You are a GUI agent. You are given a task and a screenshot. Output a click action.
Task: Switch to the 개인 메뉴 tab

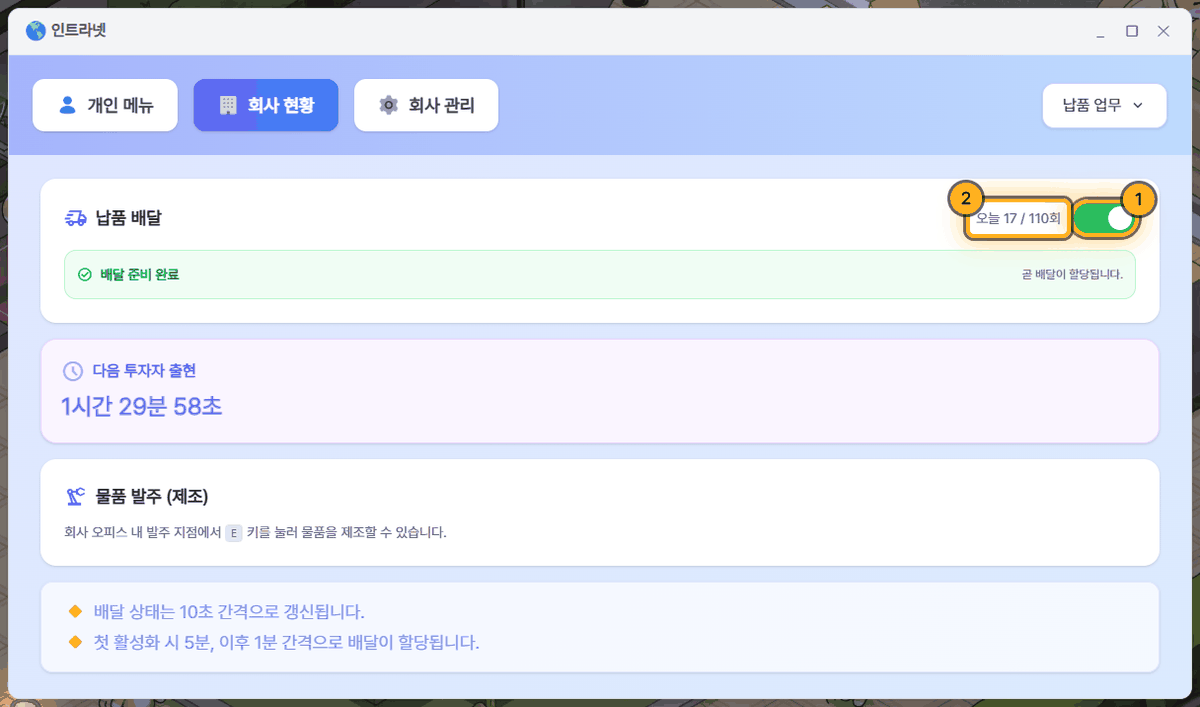[x=105, y=105]
